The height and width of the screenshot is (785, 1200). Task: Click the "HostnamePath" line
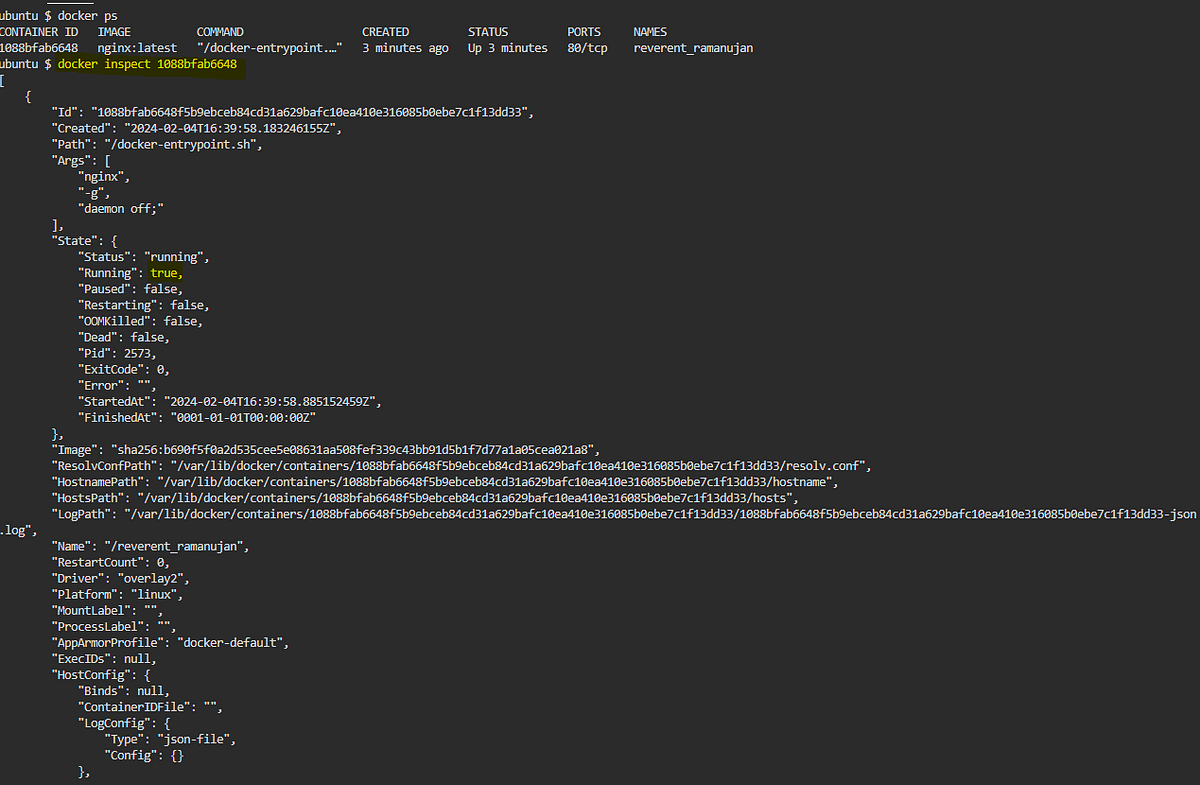tap(445, 482)
